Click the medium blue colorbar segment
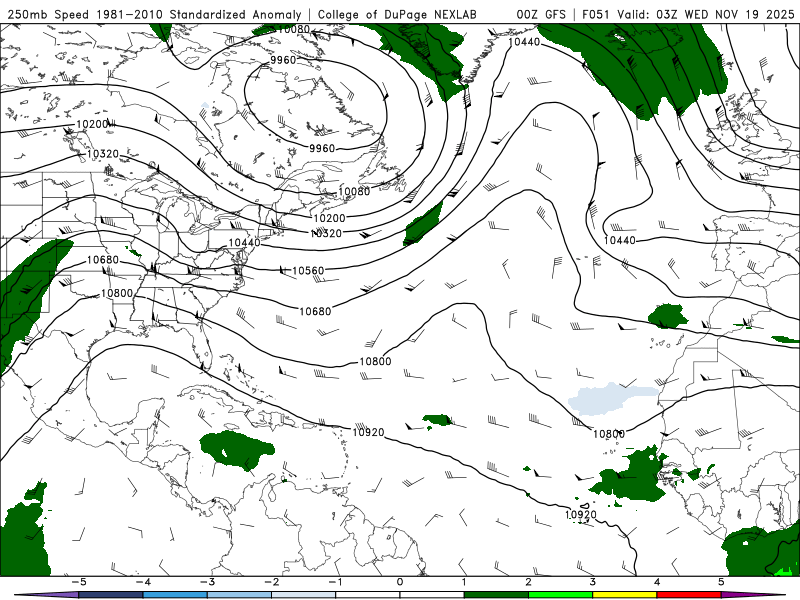800x600 pixels. coord(175,595)
